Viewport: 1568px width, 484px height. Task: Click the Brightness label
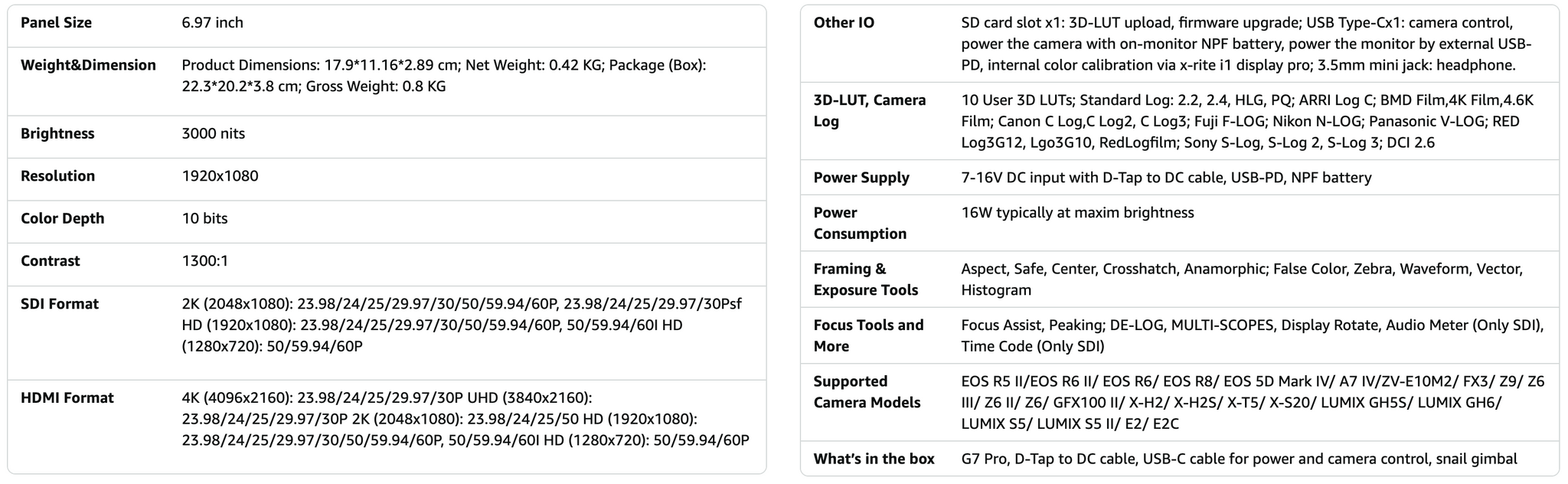click(57, 133)
